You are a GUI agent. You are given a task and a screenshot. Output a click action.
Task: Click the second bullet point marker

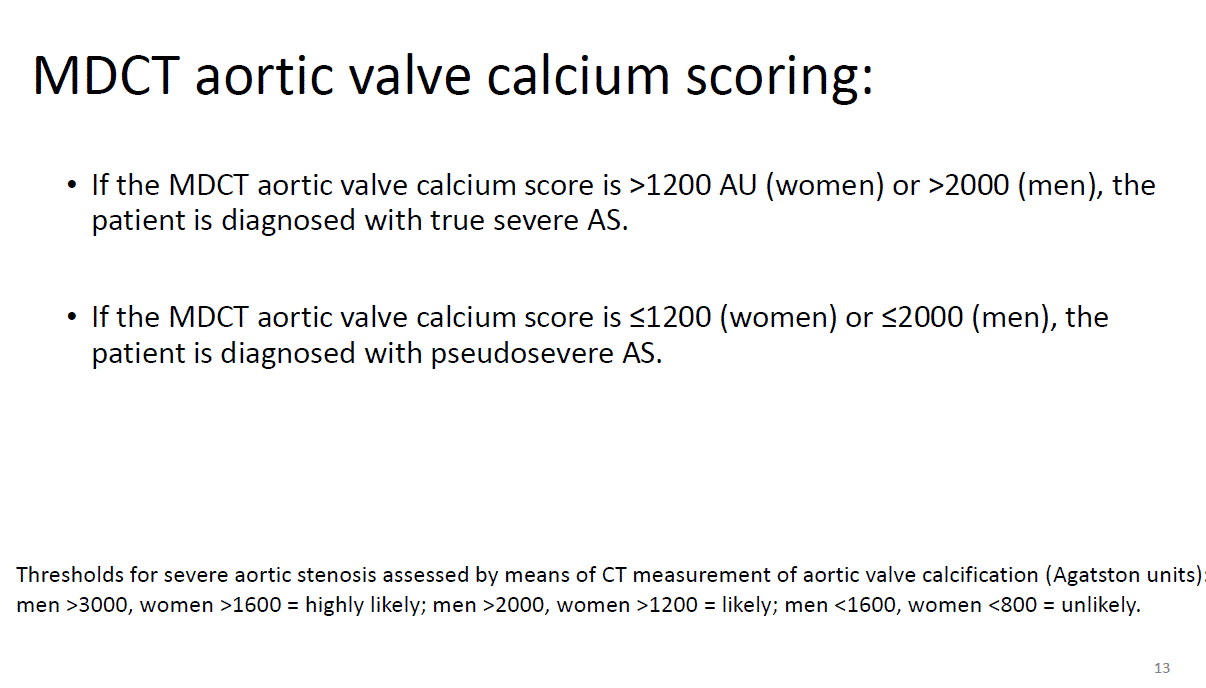coord(71,319)
